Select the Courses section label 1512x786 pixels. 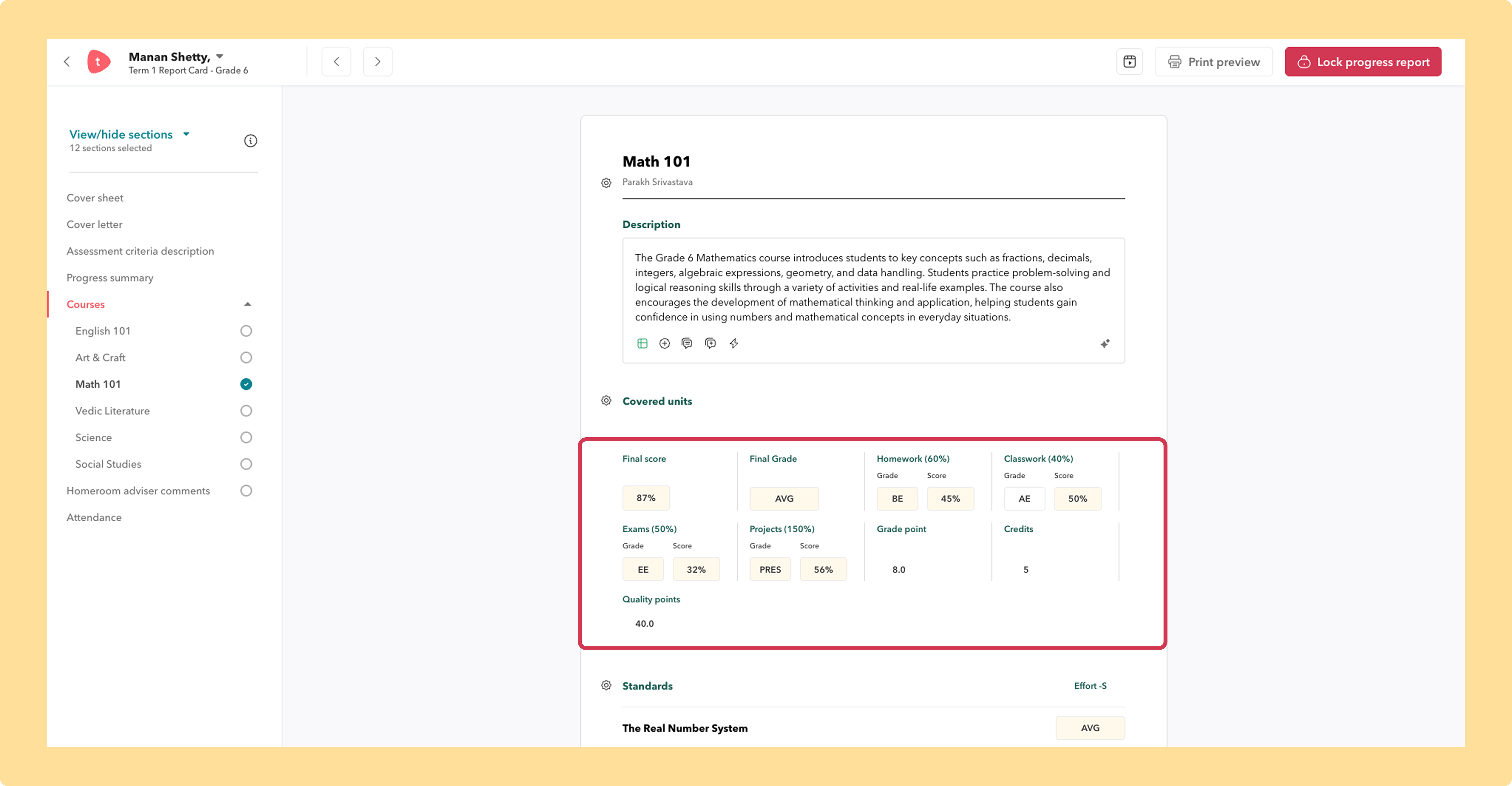click(86, 304)
